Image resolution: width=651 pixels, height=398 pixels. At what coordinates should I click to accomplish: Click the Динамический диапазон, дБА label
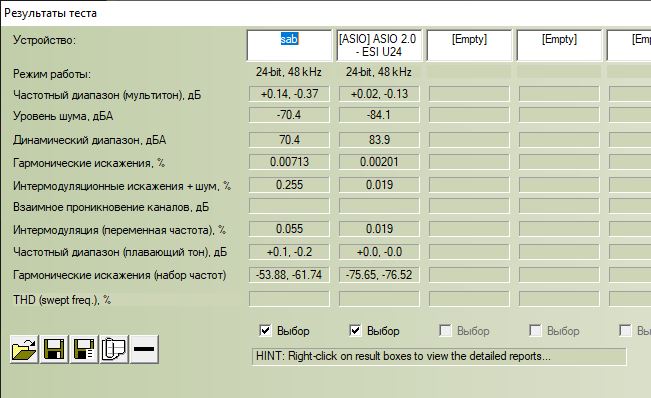[x=90, y=140]
